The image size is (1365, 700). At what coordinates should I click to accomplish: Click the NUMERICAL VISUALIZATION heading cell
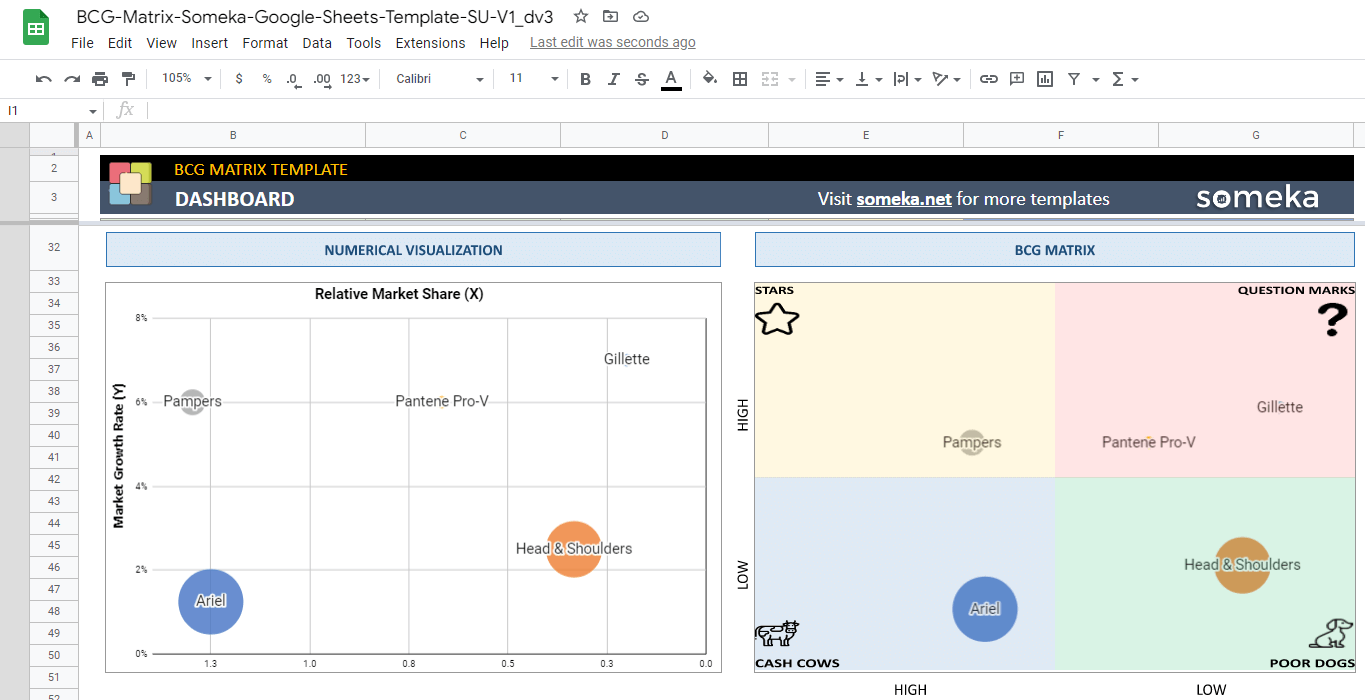pyautogui.click(x=413, y=250)
